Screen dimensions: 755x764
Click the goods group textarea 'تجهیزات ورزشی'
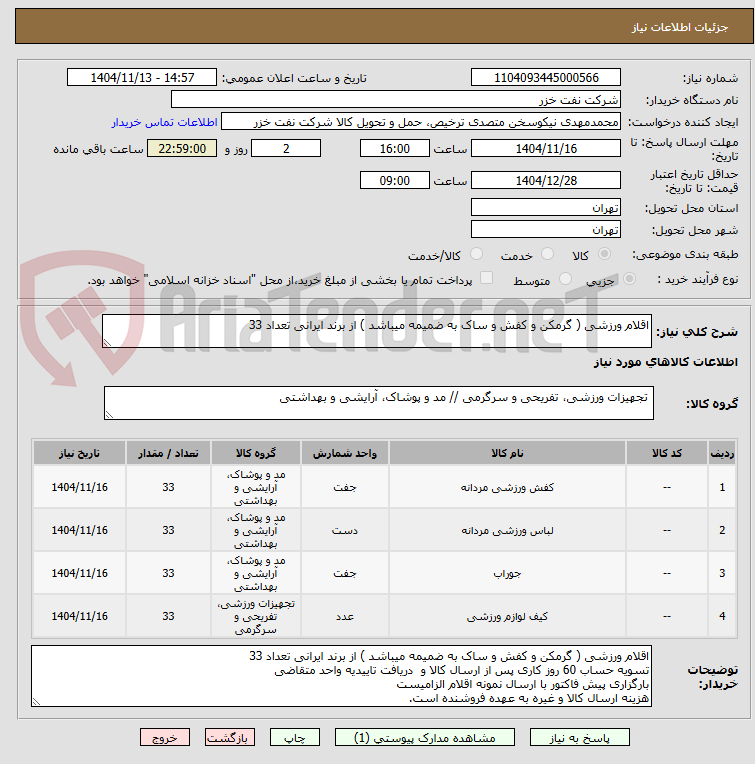click(378, 403)
